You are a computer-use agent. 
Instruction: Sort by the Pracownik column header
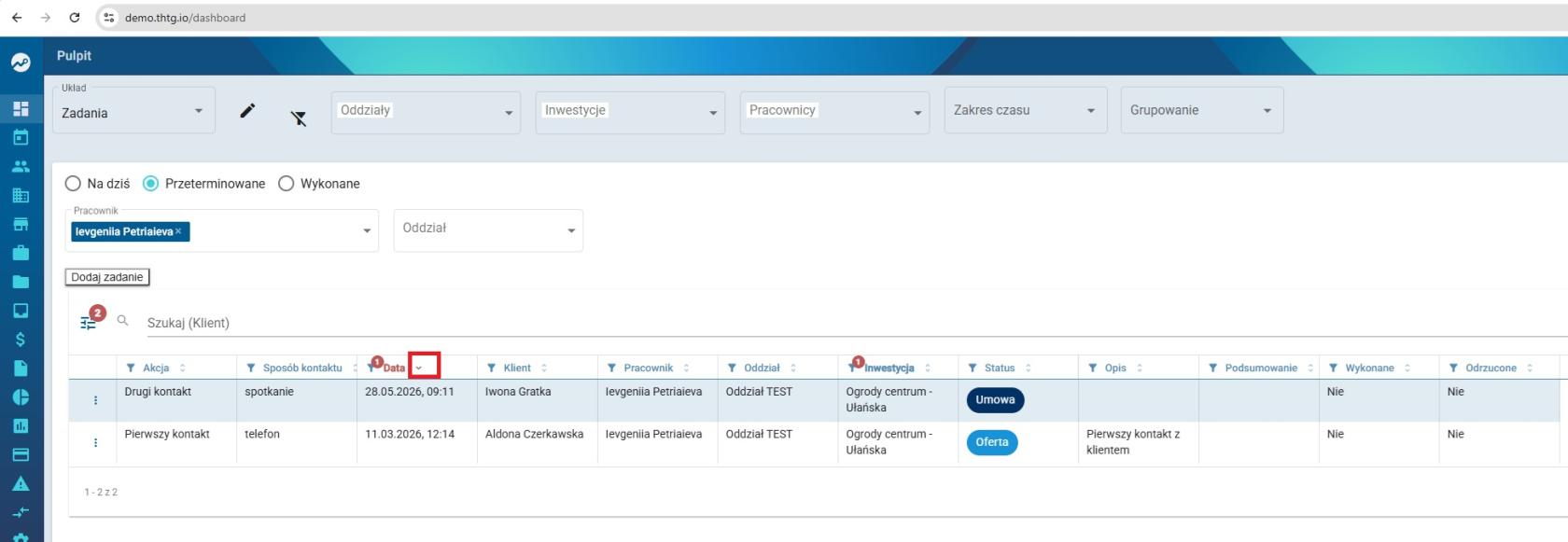click(649, 368)
